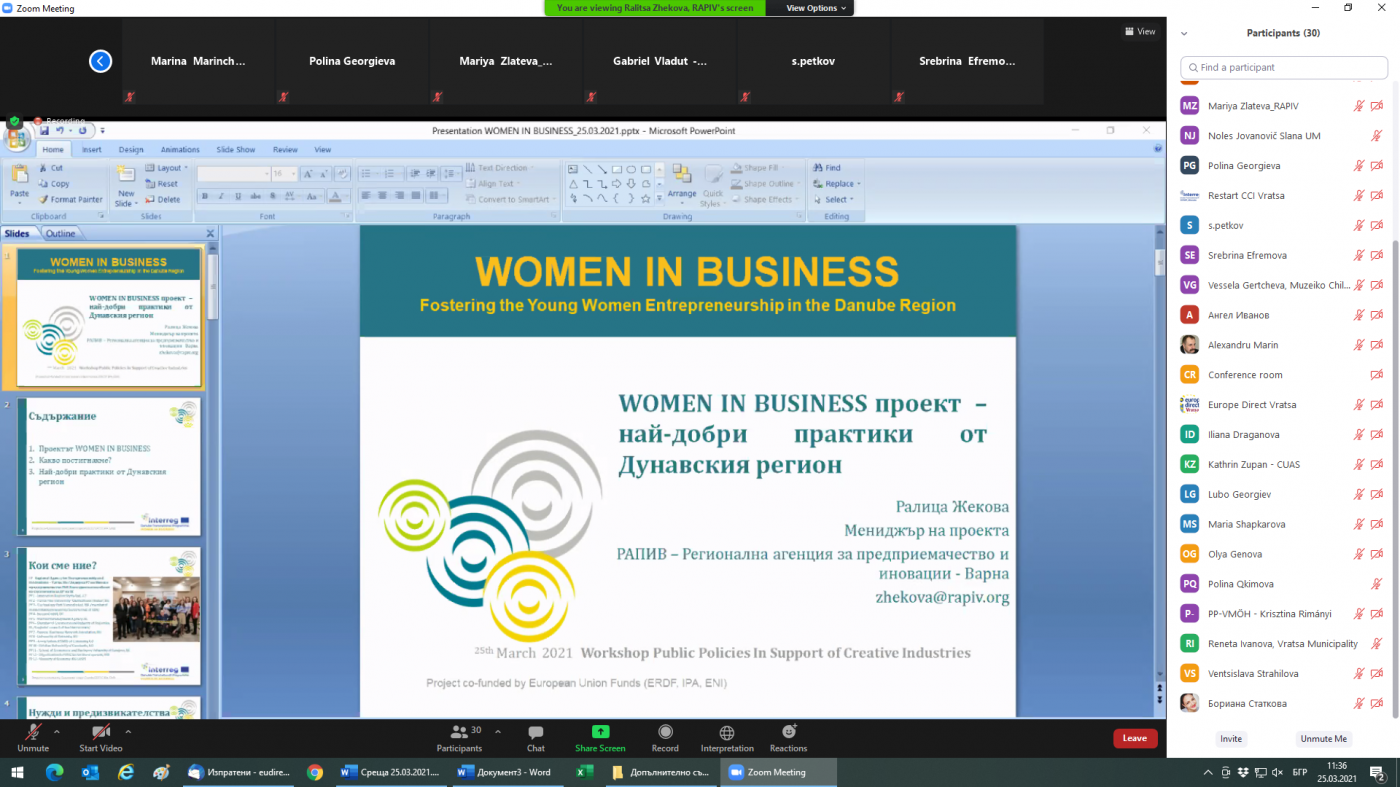The width and height of the screenshot is (1400, 787).
Task: Click the Clear Formatting icon
Action: 342,174
